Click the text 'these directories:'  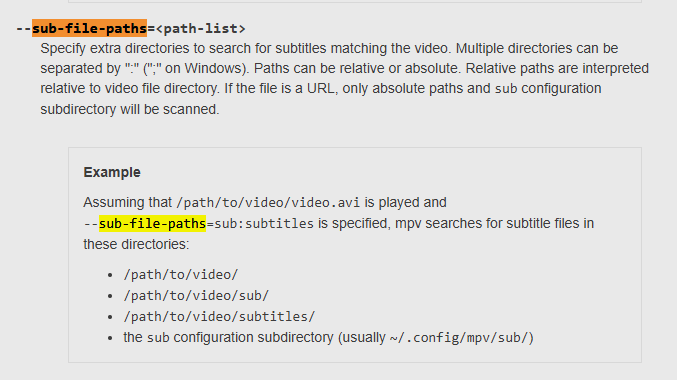pos(136,244)
